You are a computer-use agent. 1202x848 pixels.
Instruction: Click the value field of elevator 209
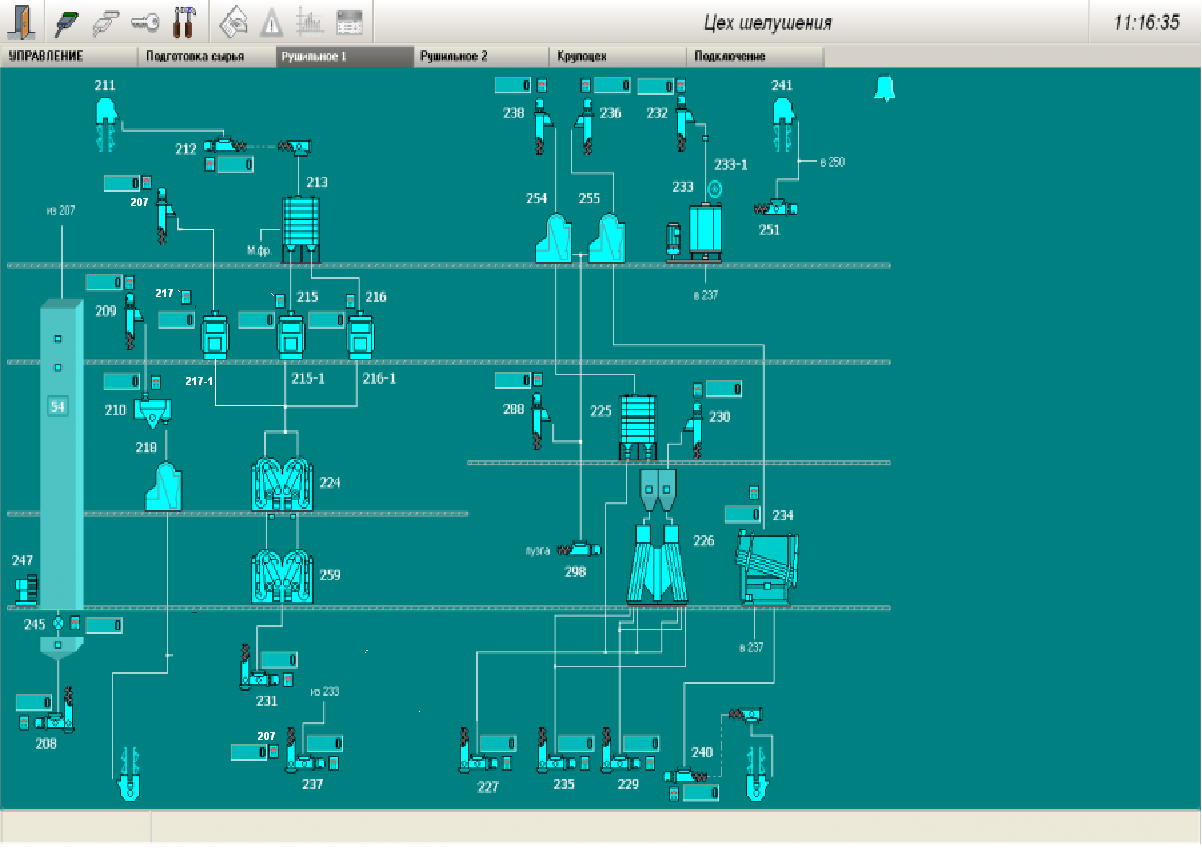pos(104,283)
